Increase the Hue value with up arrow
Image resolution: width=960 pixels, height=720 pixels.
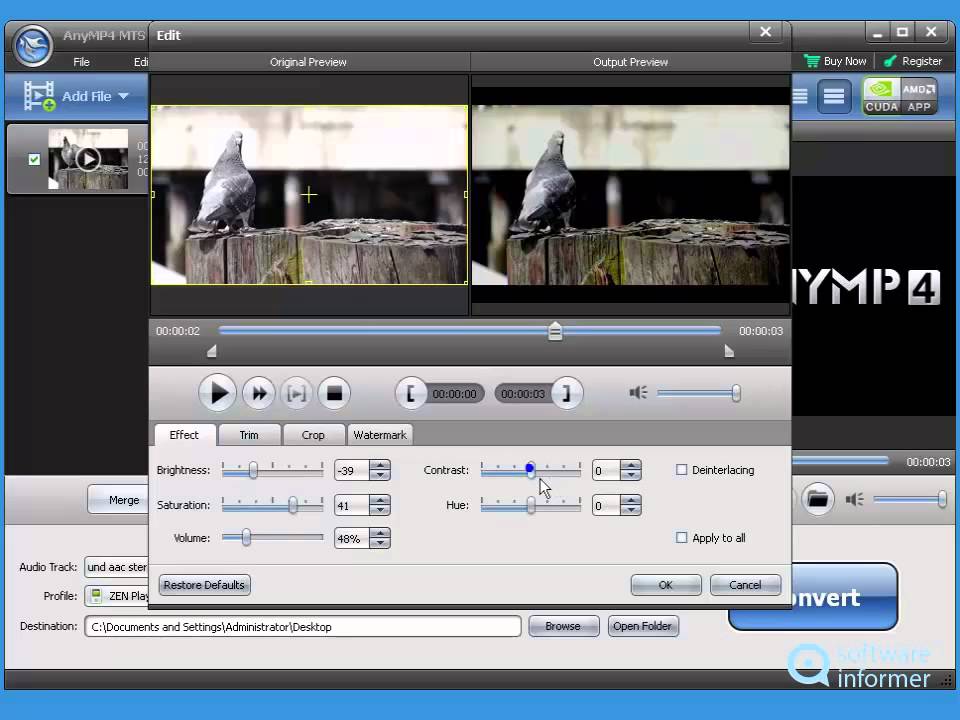(x=631, y=501)
